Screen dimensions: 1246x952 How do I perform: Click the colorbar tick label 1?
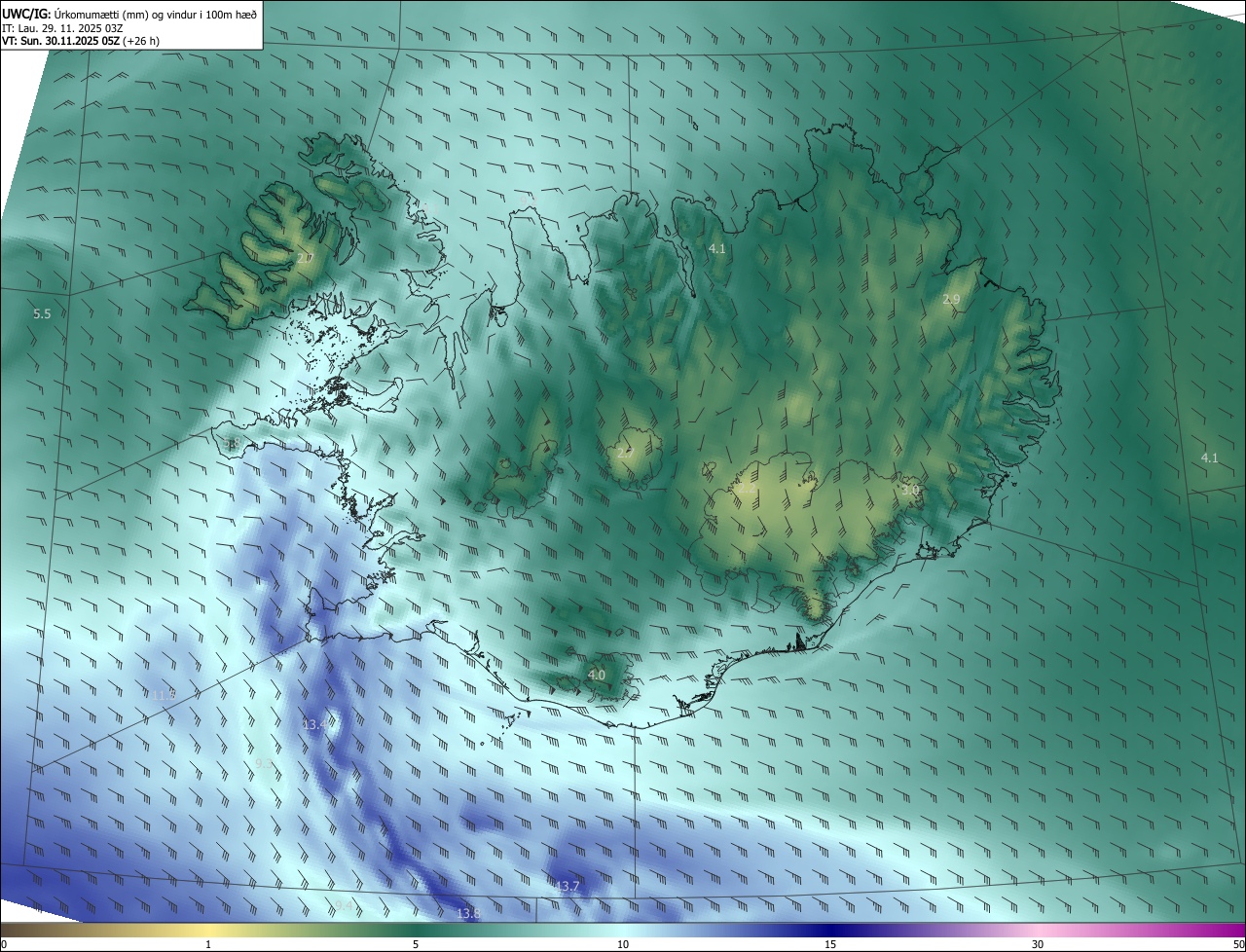pos(208,944)
